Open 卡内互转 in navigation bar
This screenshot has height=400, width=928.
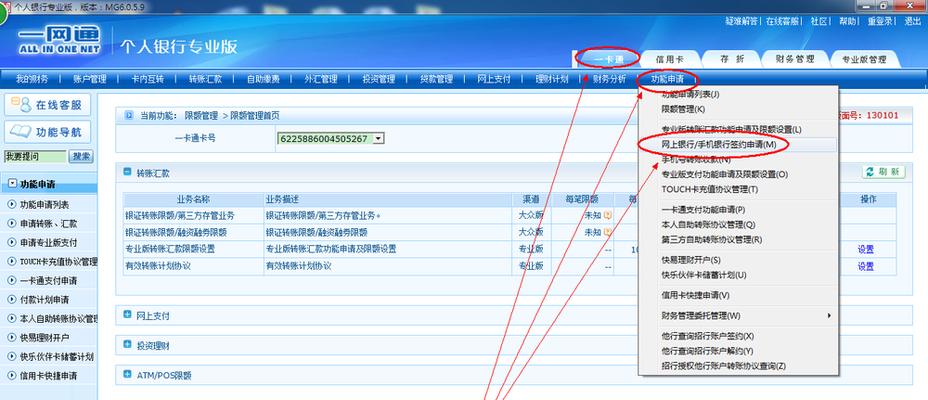(x=147, y=79)
